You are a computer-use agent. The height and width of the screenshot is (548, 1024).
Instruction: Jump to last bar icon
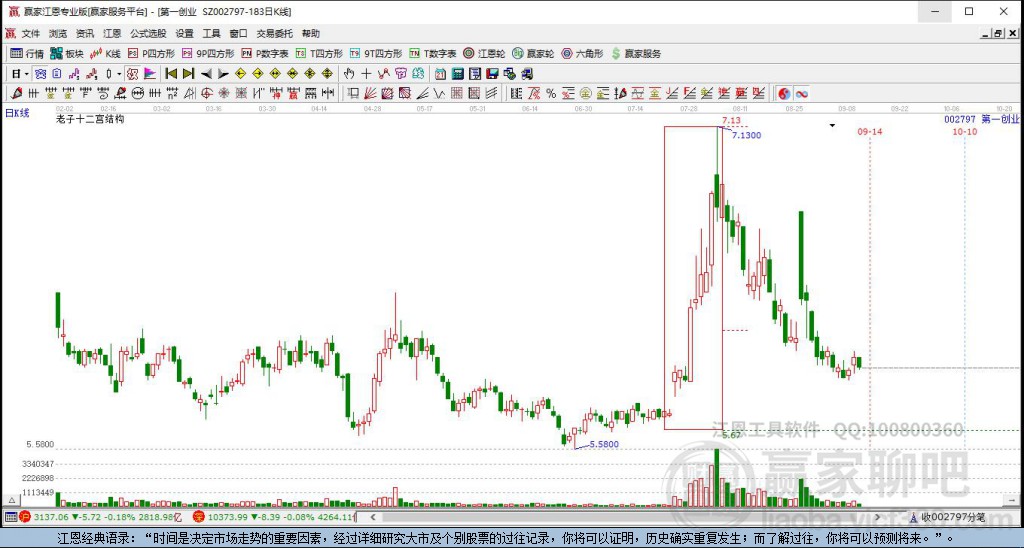189,74
